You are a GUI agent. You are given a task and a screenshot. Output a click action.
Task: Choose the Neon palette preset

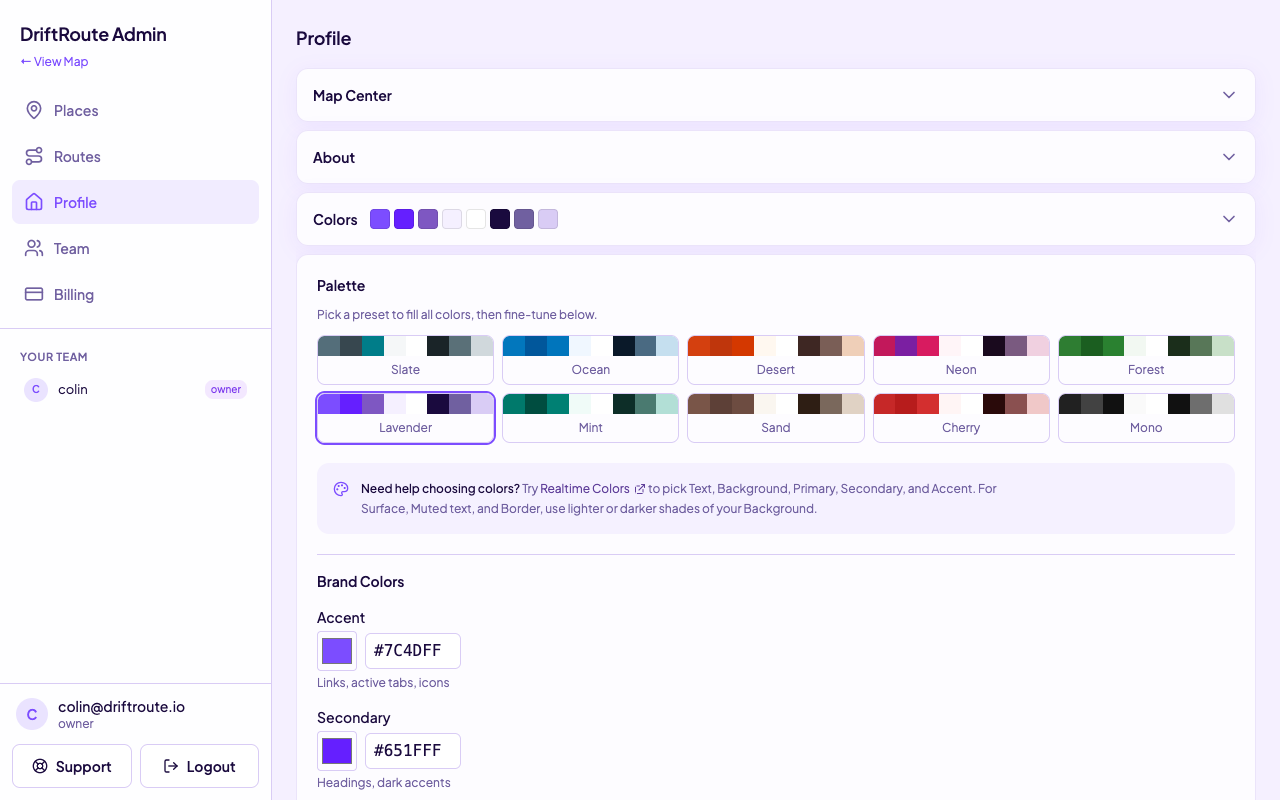tap(961, 360)
